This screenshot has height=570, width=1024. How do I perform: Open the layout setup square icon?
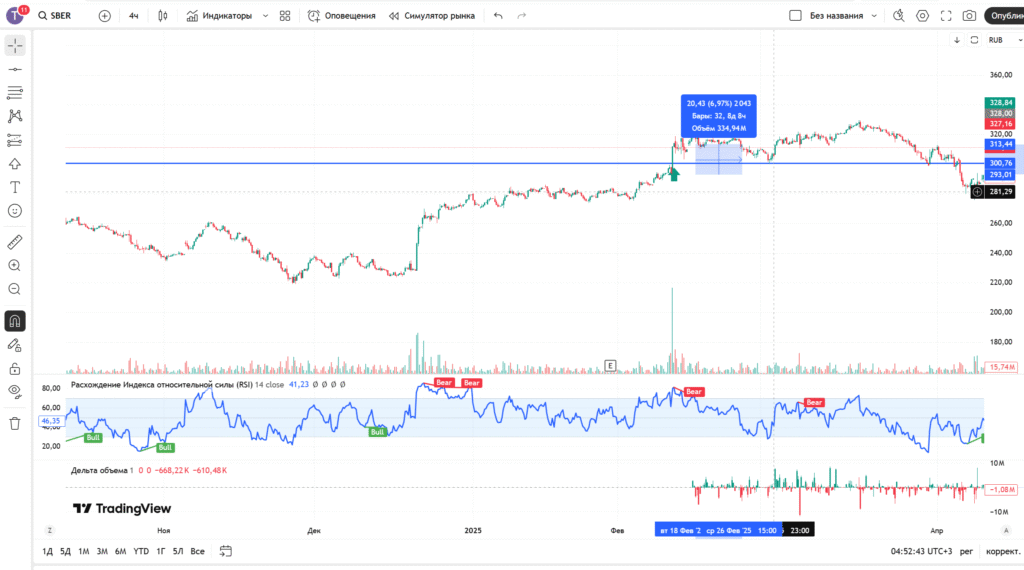tap(795, 16)
